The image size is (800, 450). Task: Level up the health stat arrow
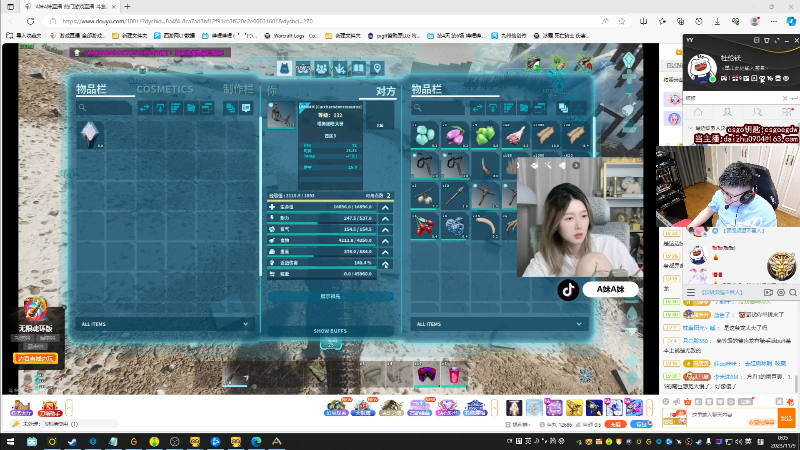point(385,207)
